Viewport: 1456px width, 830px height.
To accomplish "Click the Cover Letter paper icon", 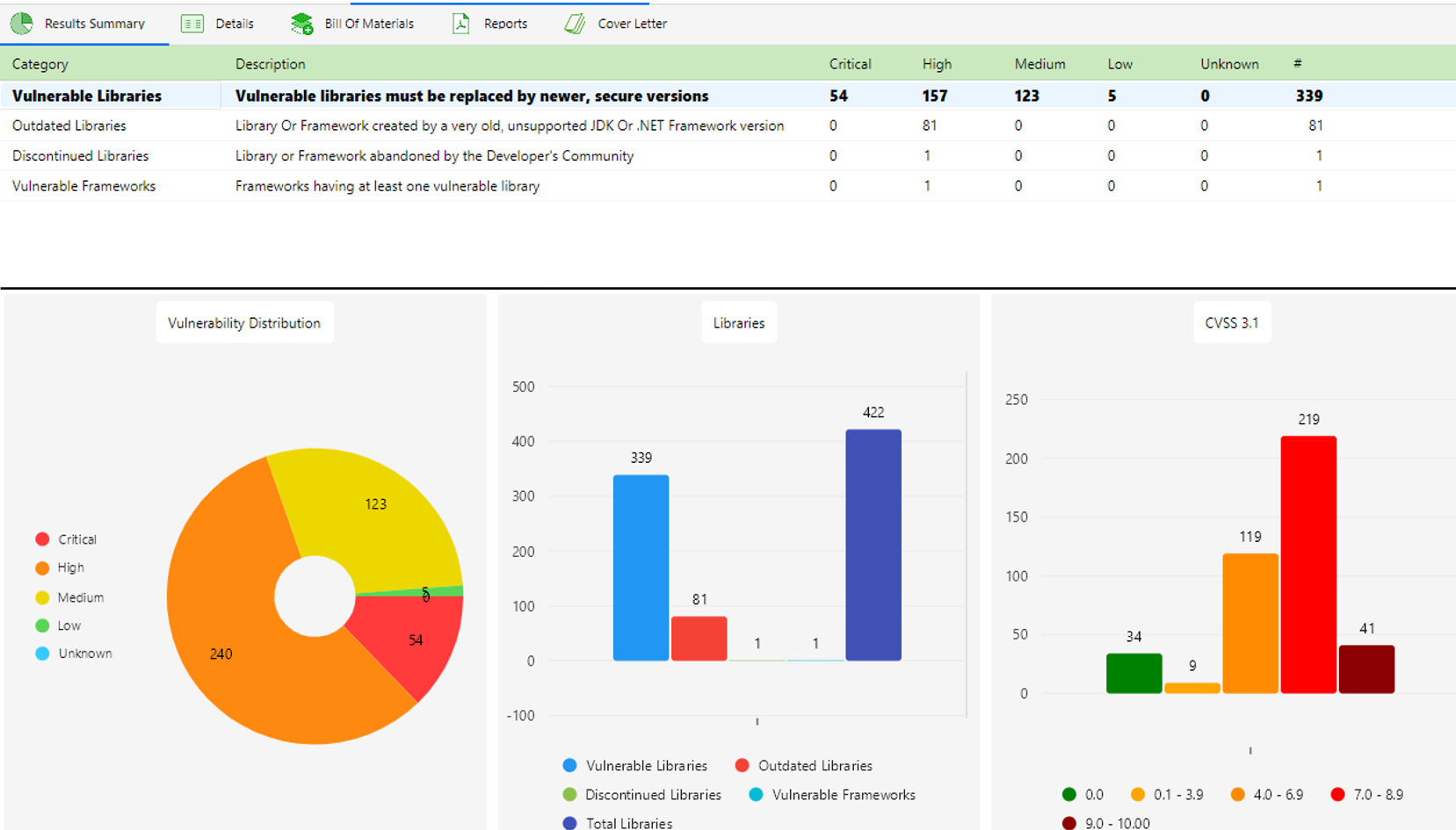I will coord(575,24).
